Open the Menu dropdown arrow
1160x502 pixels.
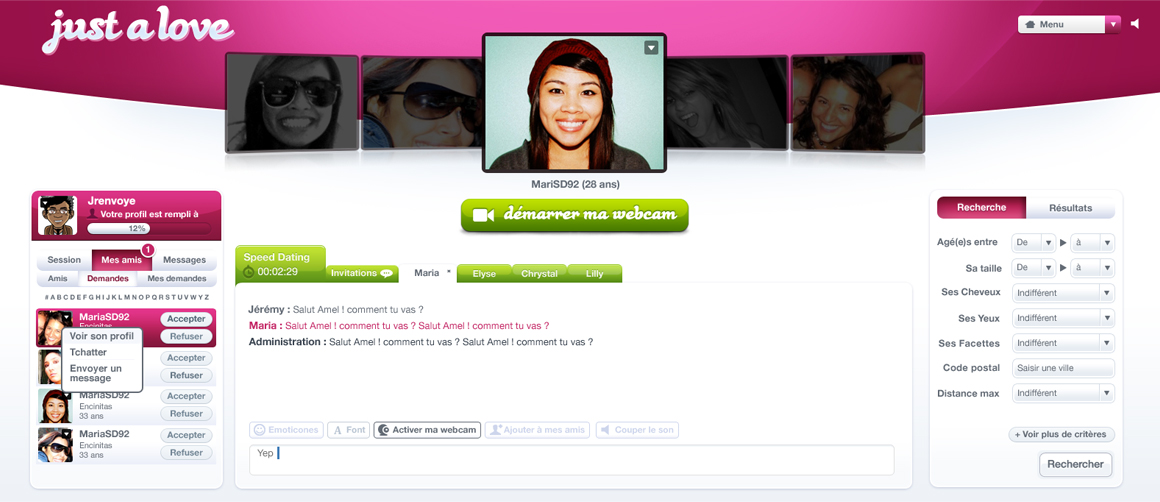pos(1113,24)
